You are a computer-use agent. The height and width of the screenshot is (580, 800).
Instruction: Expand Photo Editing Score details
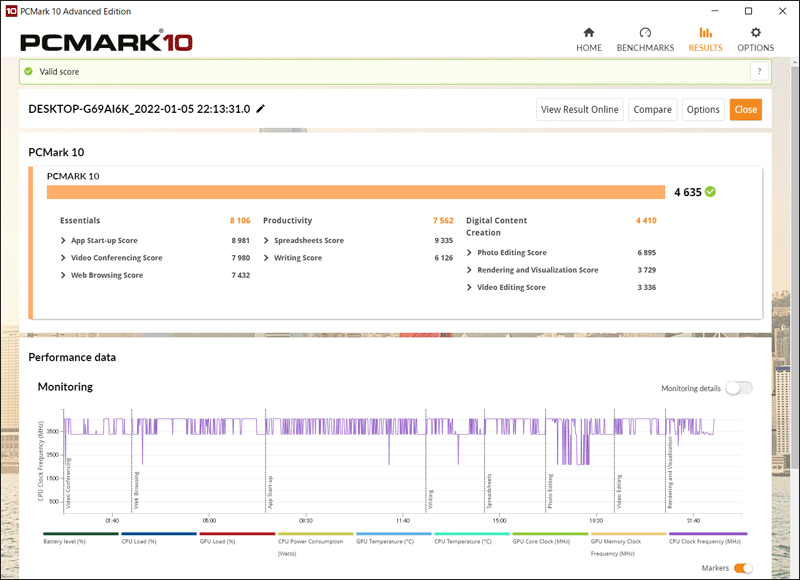click(469, 253)
